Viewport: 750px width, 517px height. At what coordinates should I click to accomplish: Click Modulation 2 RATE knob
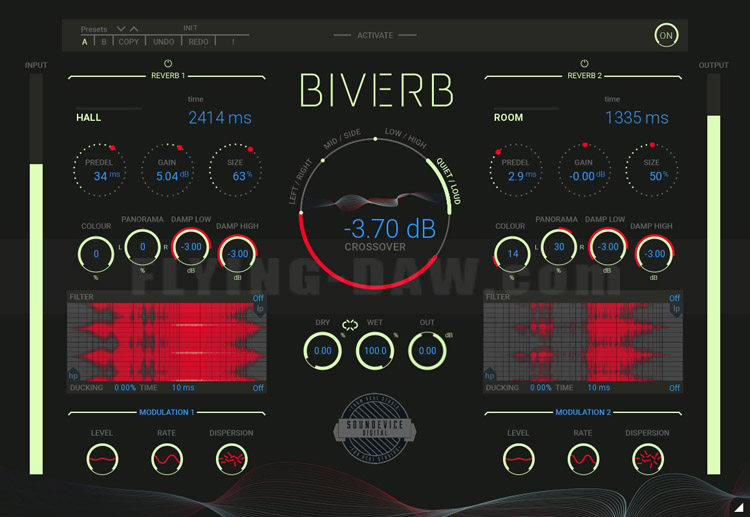(x=583, y=459)
